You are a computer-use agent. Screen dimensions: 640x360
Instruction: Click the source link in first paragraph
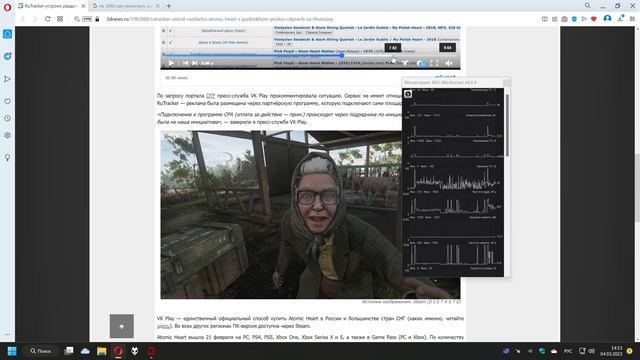tap(210, 96)
